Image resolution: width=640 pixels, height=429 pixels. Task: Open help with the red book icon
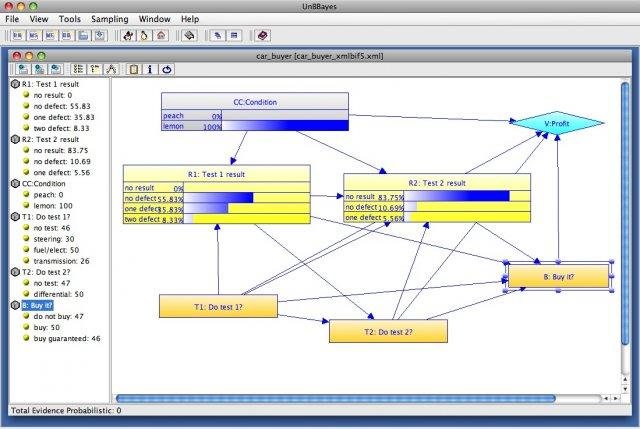262,35
